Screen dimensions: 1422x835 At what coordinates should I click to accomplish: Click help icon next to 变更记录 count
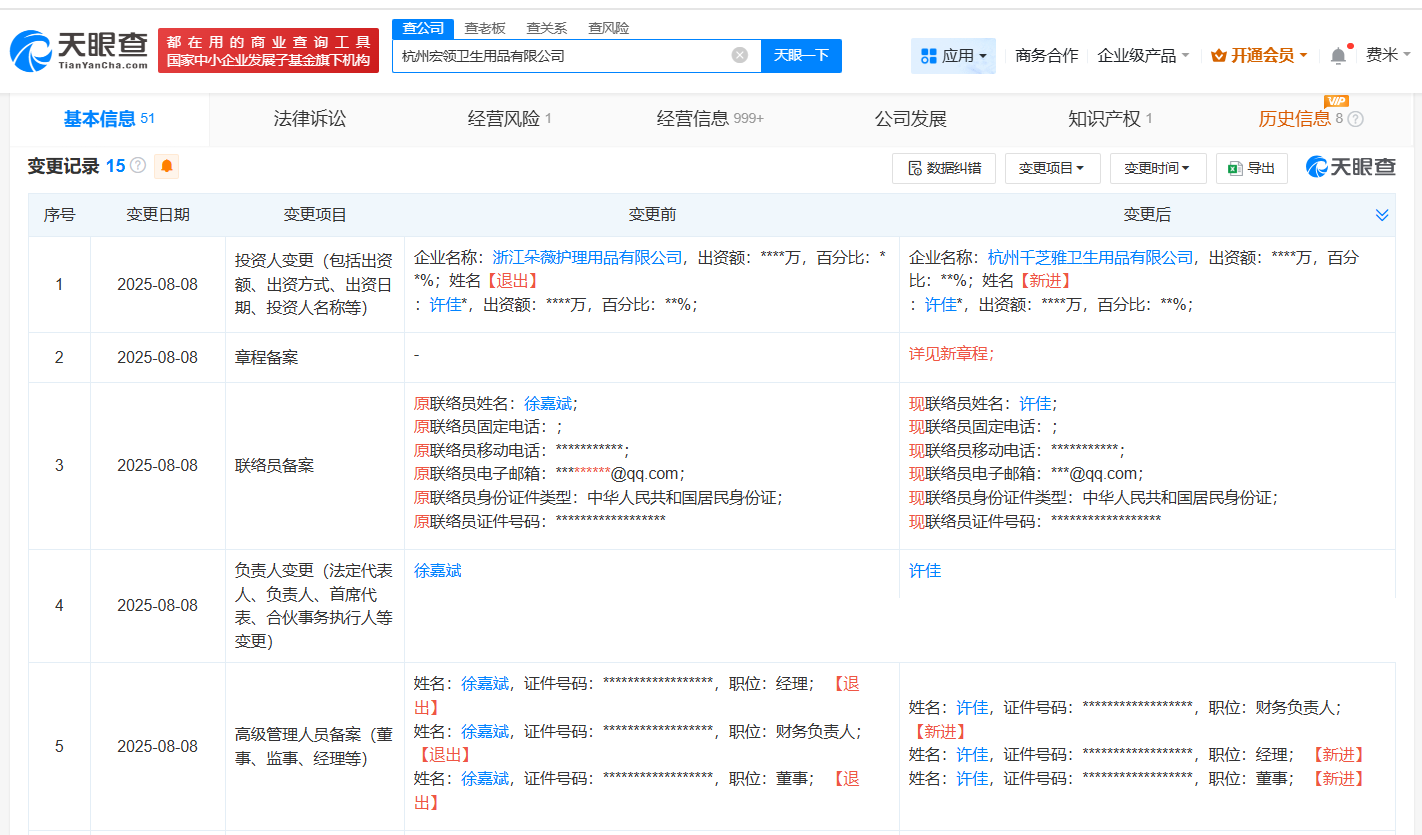pos(138,166)
